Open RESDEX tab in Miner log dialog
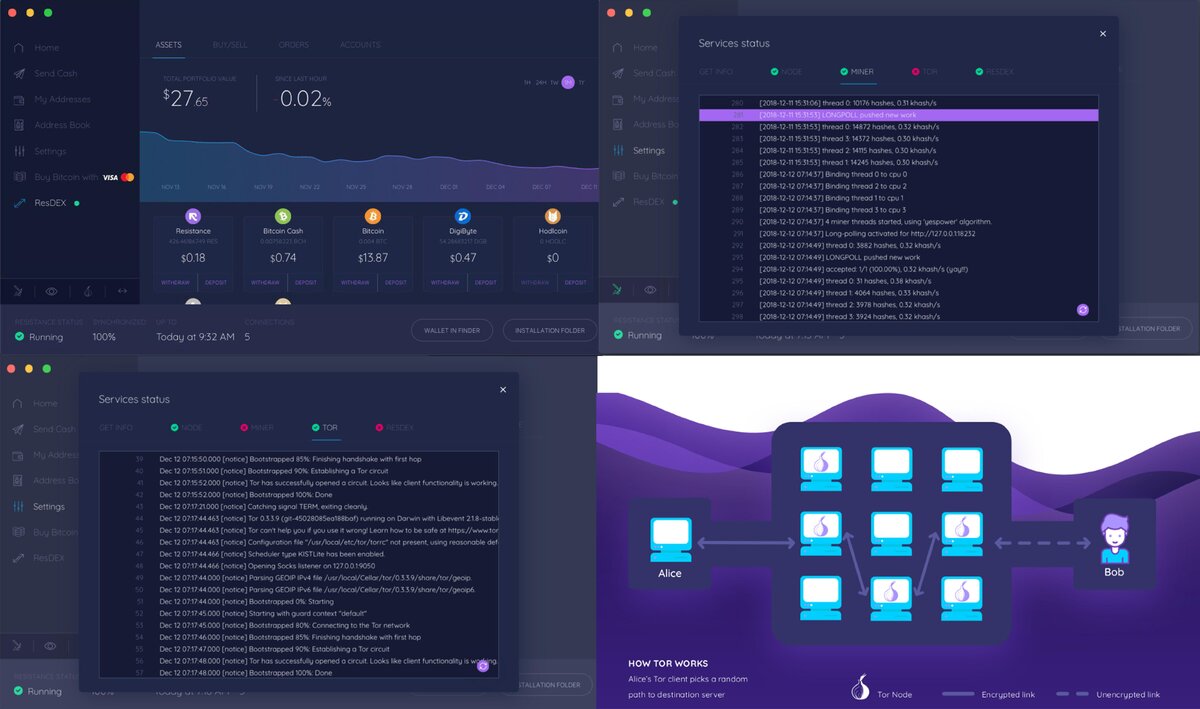 [993, 72]
